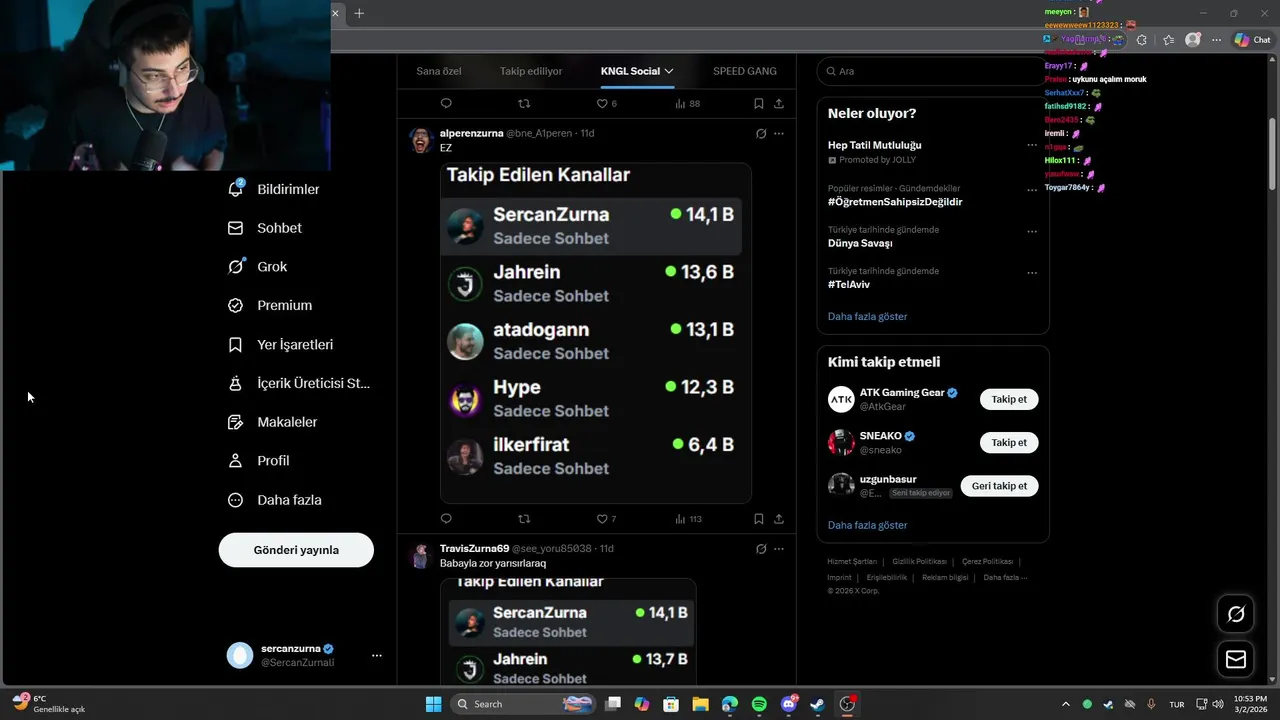The height and width of the screenshot is (720, 1280).
Task: Open browser settings and more menu
Action: (1216, 40)
